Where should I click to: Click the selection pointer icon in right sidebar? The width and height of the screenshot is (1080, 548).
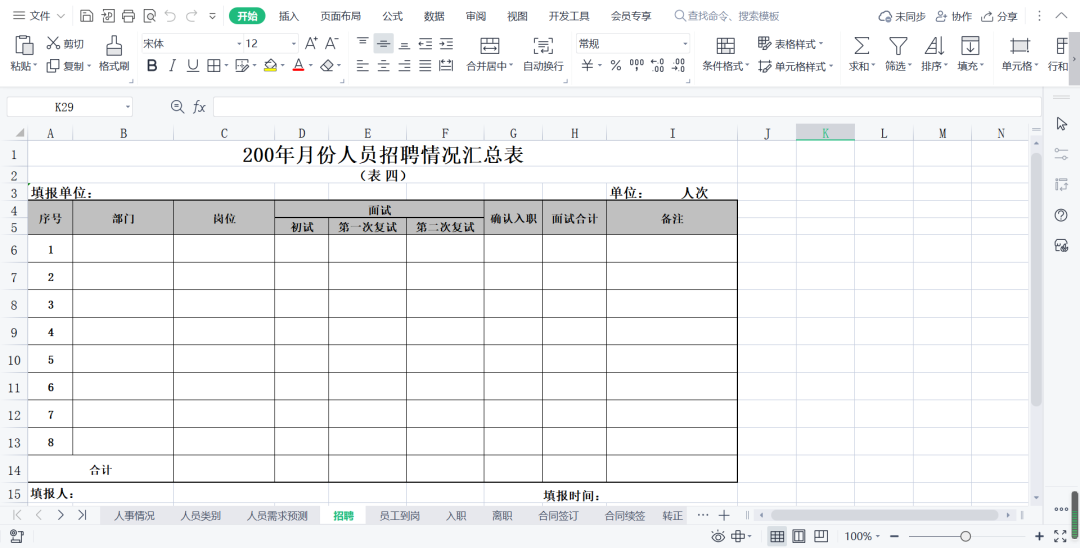click(x=1061, y=123)
